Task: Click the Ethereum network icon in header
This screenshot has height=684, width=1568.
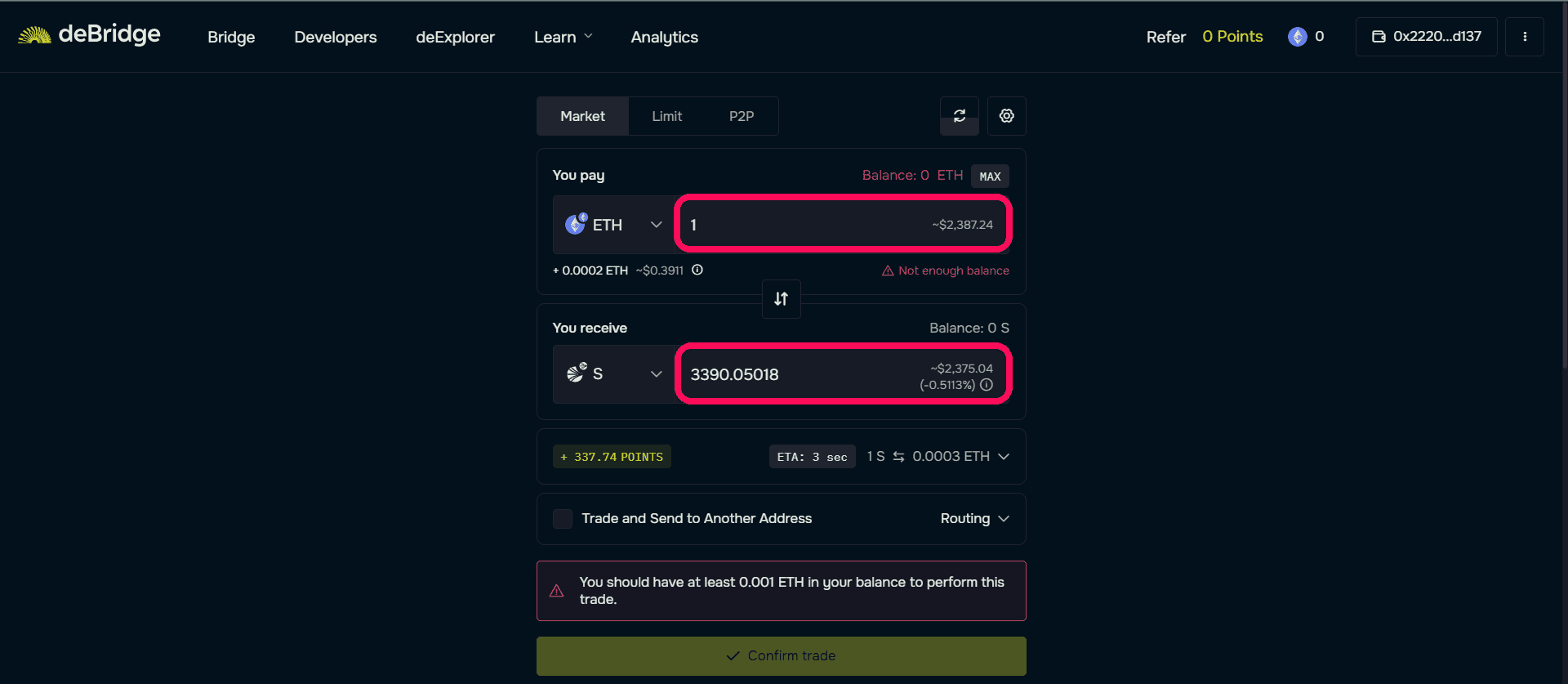Action: (x=1297, y=37)
